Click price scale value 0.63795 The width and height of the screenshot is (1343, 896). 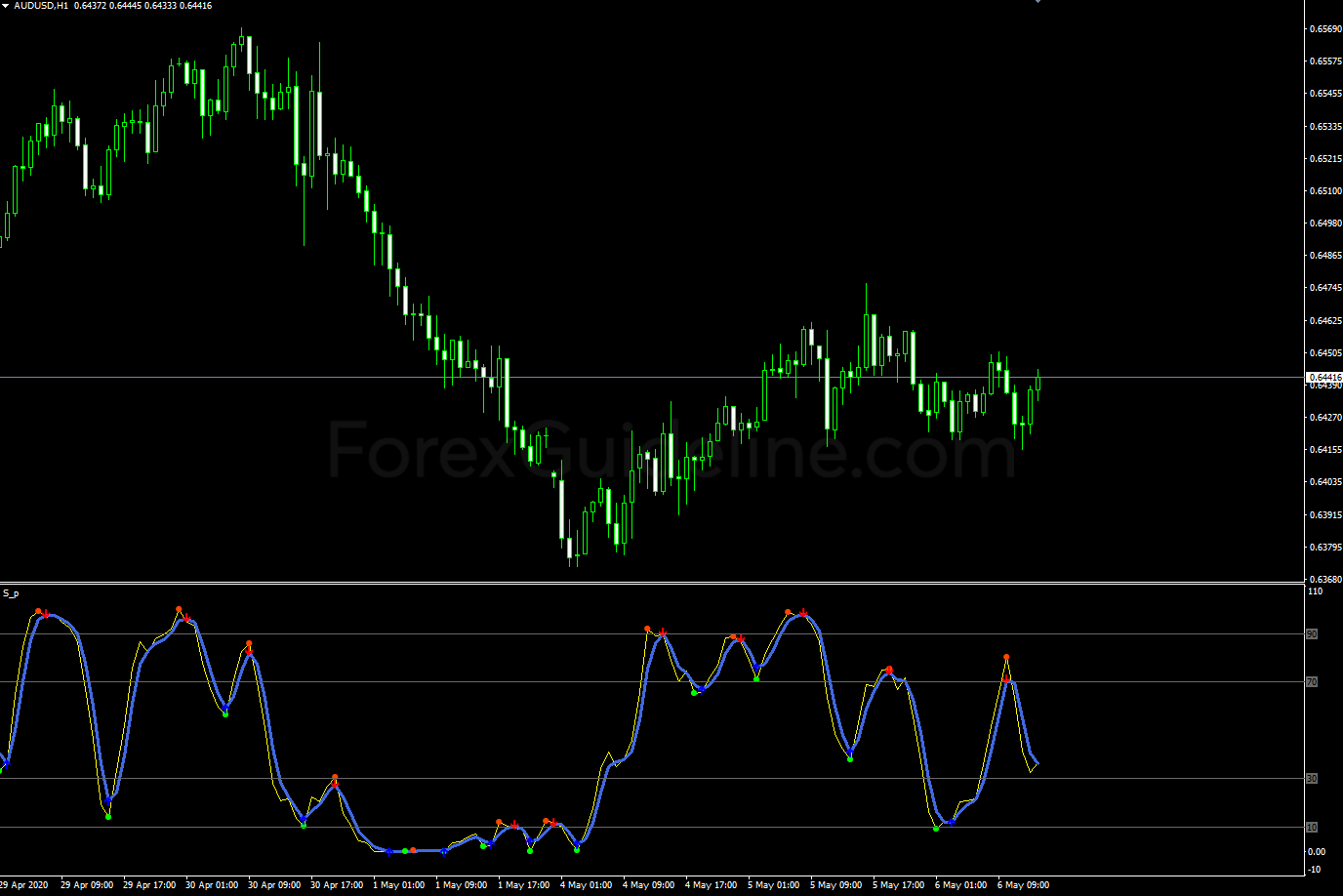click(x=1324, y=548)
